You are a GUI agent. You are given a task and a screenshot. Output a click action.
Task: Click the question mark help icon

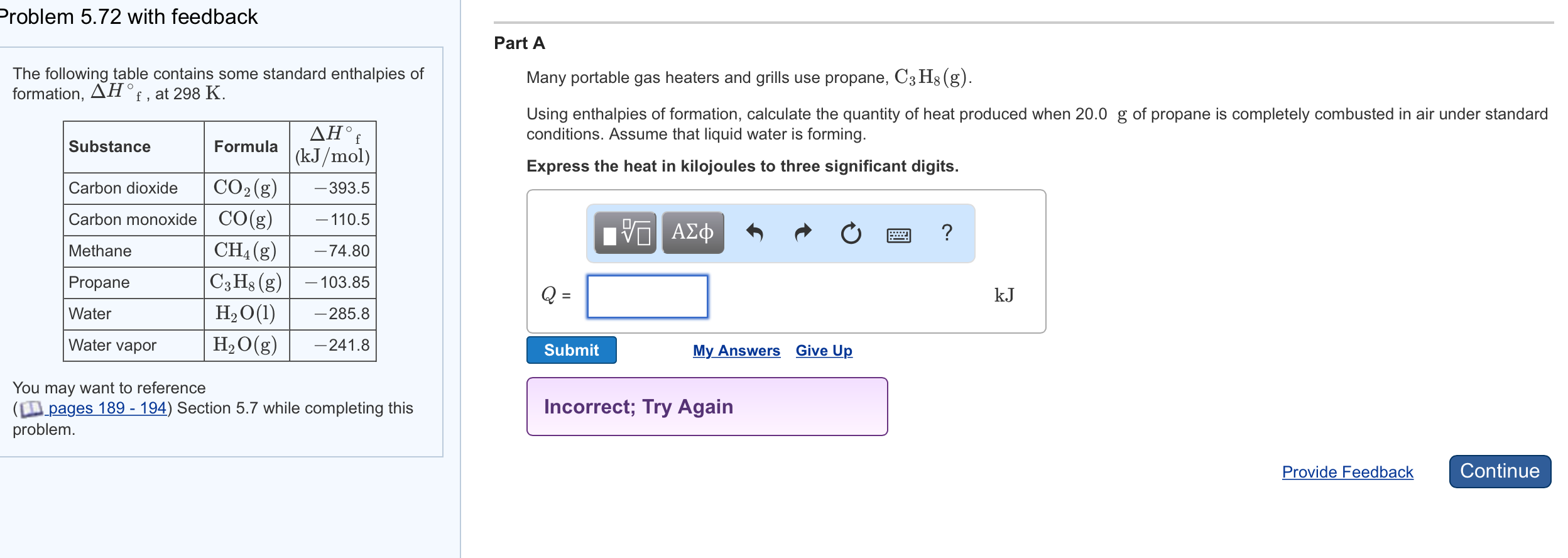point(946,232)
